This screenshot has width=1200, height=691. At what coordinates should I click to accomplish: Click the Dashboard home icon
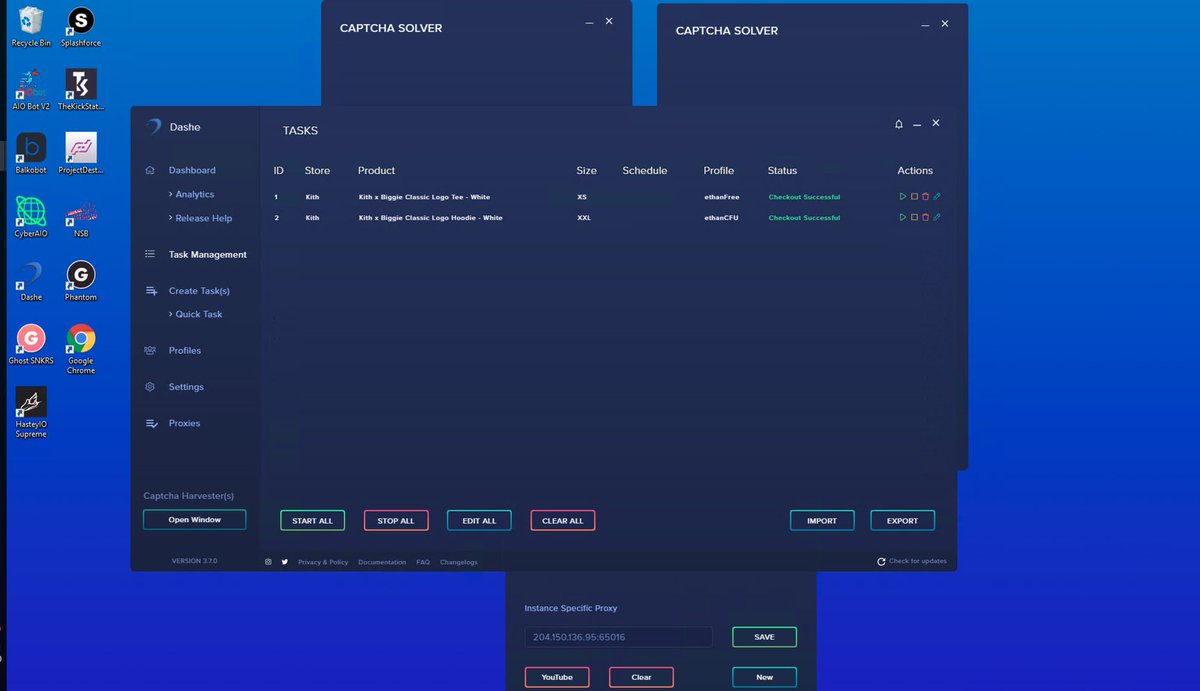[150, 170]
